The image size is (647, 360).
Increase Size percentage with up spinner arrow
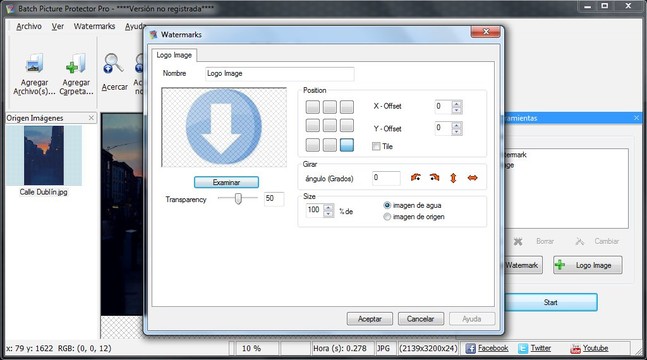[x=328, y=207]
